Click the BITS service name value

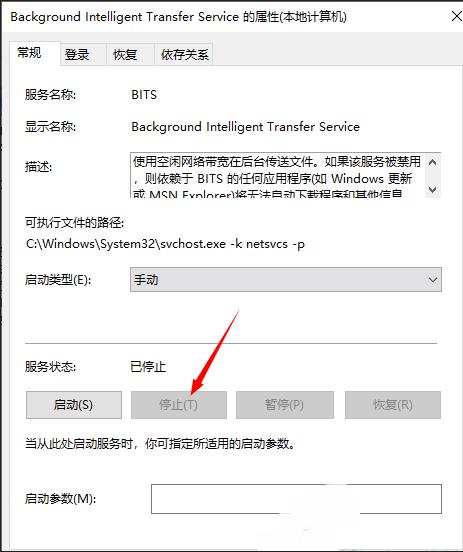[x=144, y=95]
